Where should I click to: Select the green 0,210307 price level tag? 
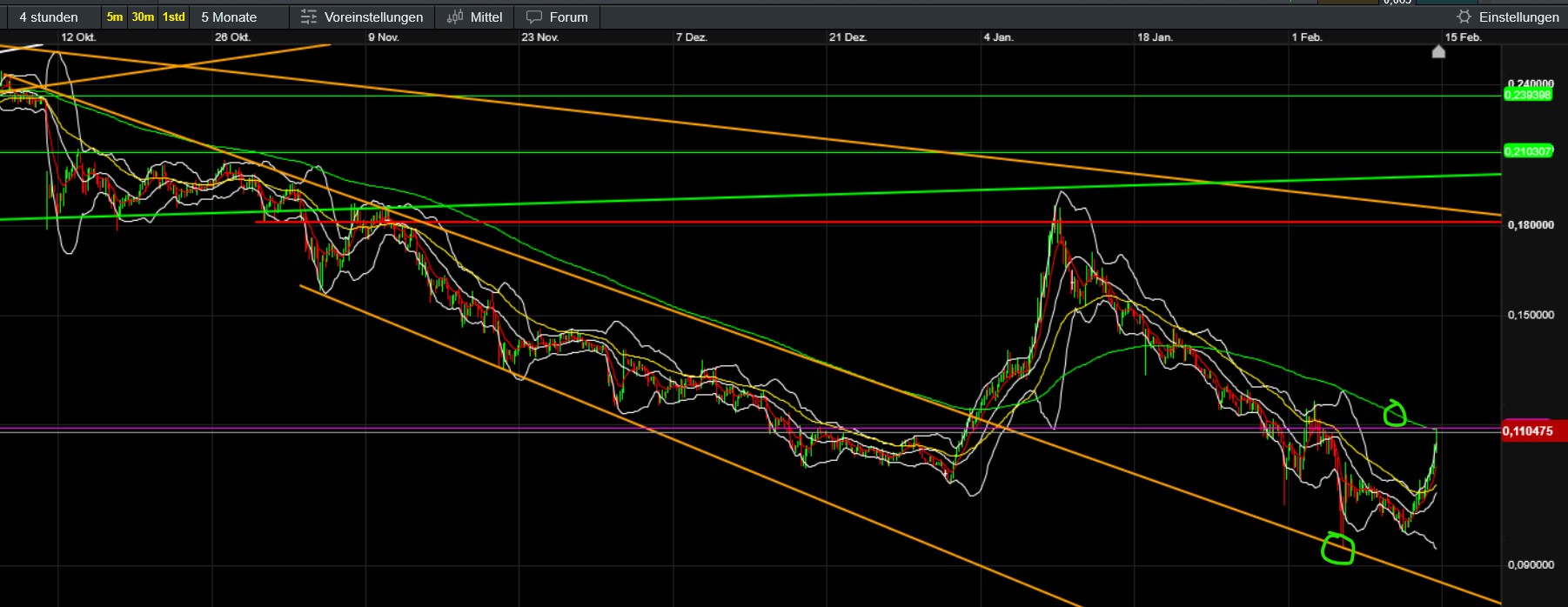[1527, 151]
